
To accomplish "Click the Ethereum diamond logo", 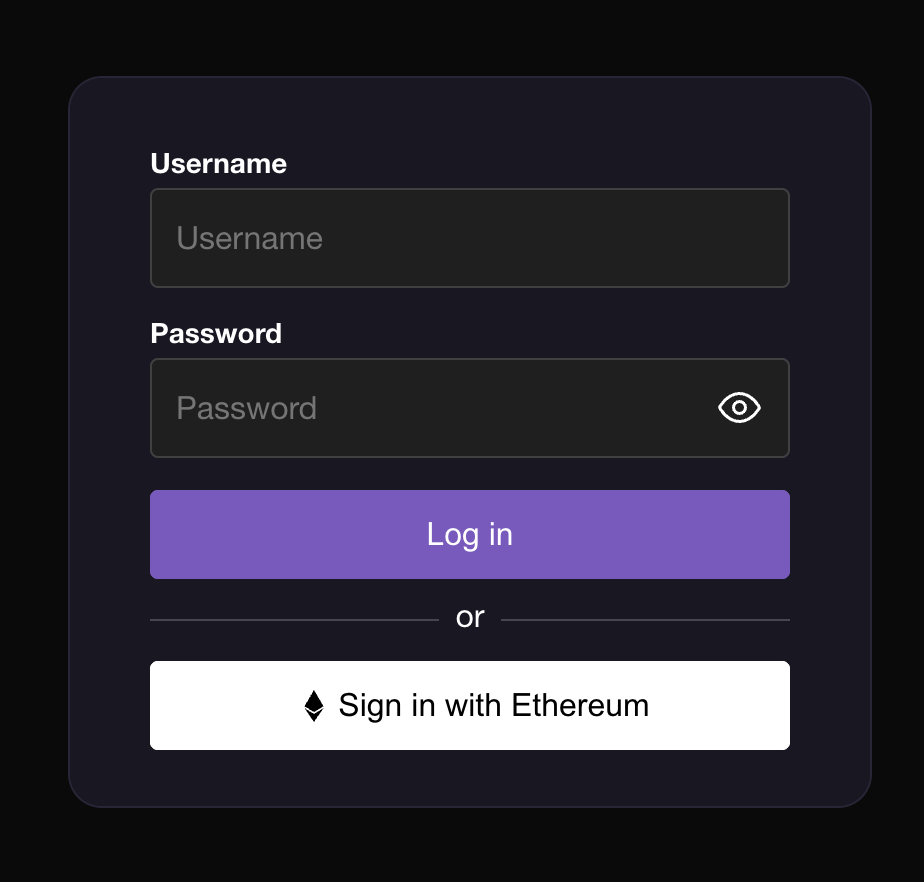I will point(314,706).
